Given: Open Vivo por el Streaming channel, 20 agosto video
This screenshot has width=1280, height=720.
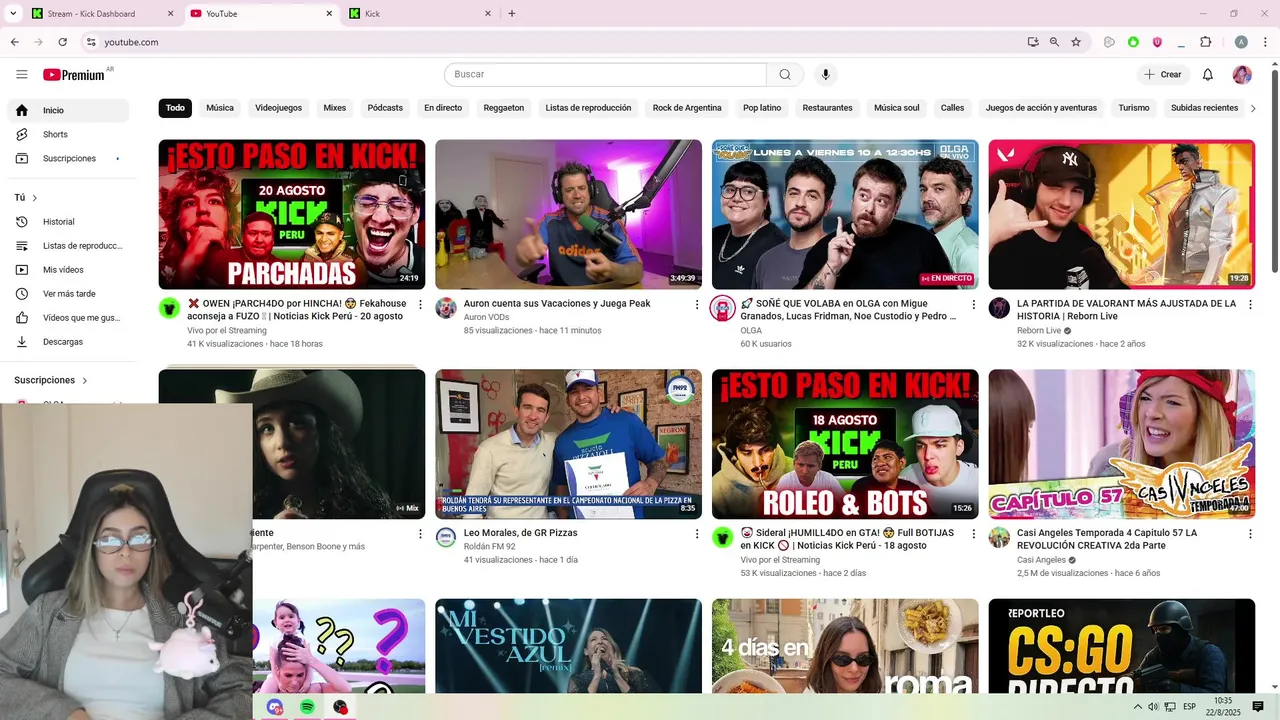Looking at the screenshot, I should click(x=227, y=331).
